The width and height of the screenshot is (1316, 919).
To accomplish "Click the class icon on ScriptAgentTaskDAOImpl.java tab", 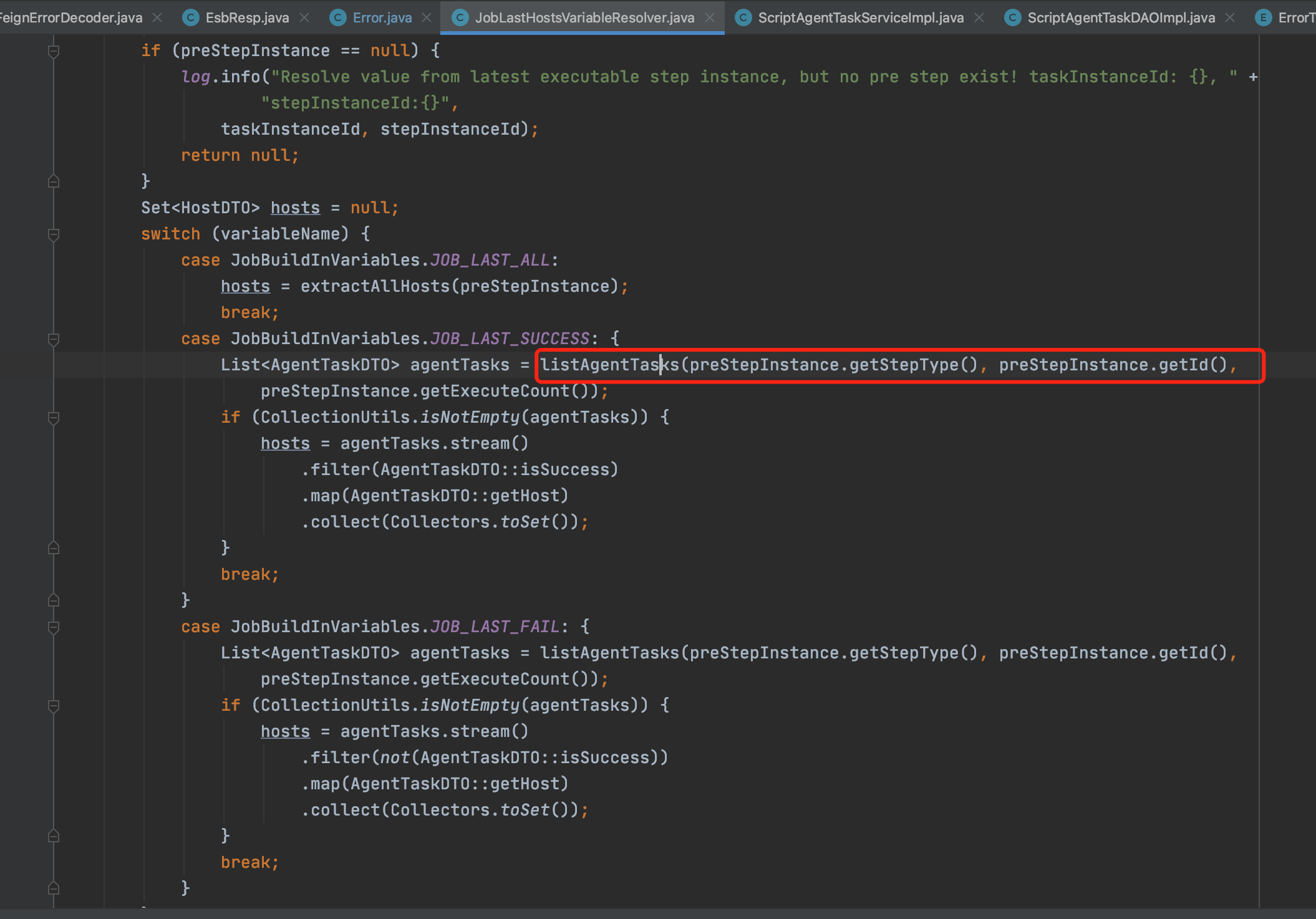I will click(x=1012, y=17).
